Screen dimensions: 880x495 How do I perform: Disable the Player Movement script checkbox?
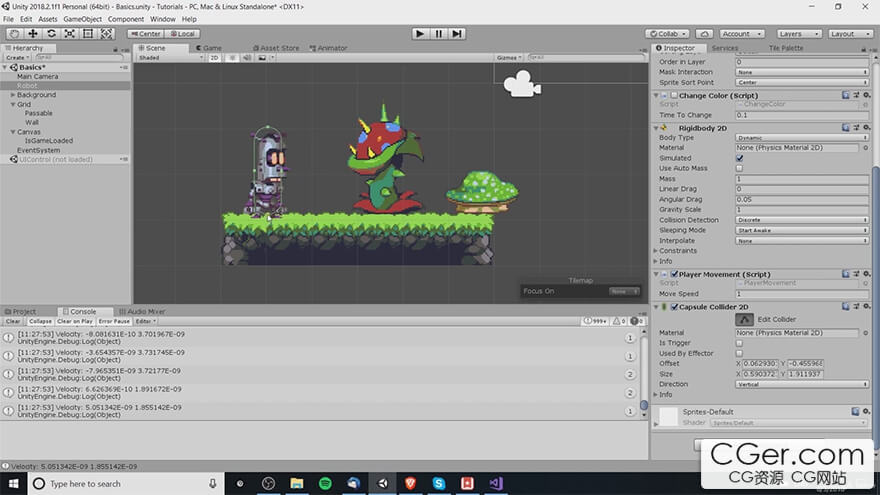(674, 274)
